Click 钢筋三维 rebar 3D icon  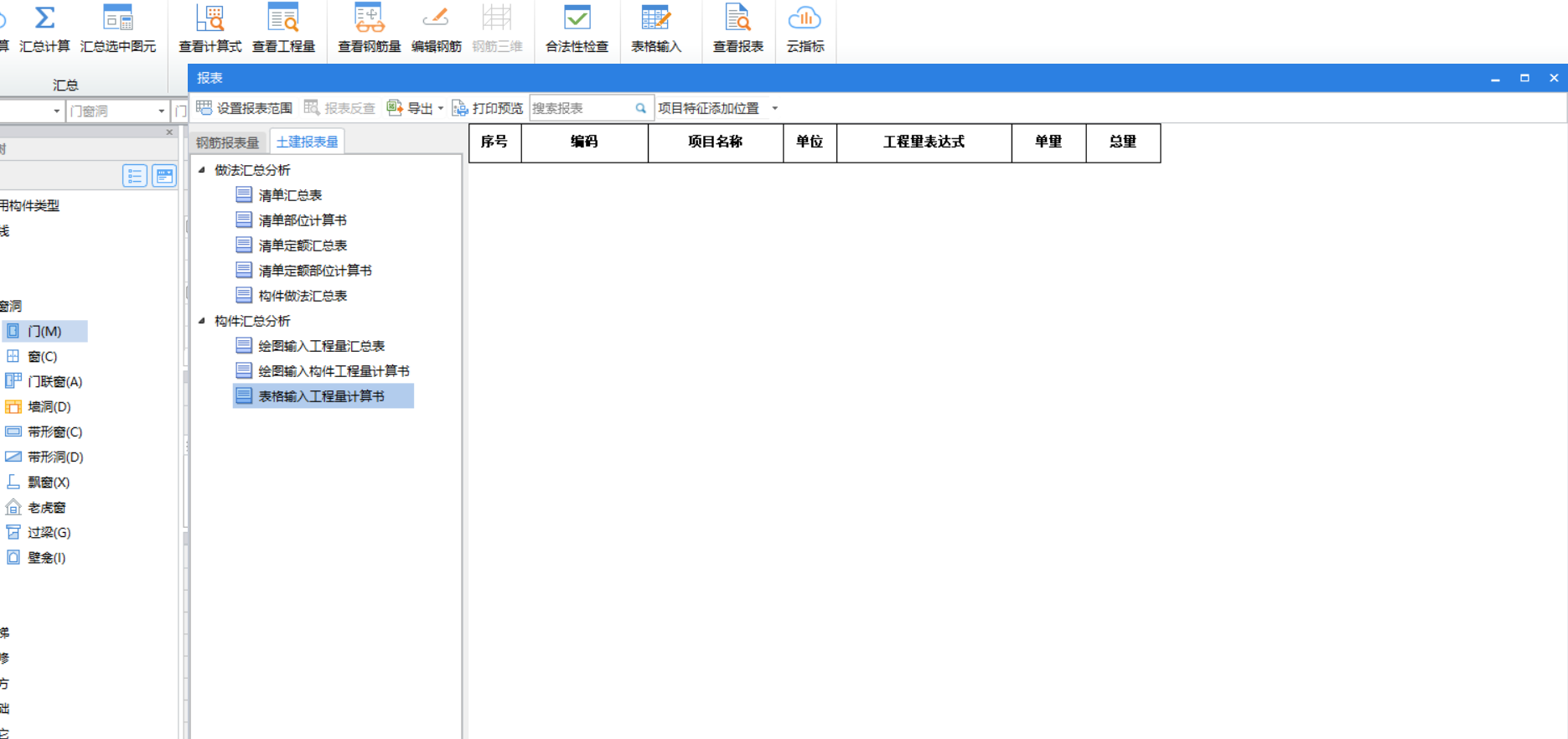pyautogui.click(x=497, y=29)
